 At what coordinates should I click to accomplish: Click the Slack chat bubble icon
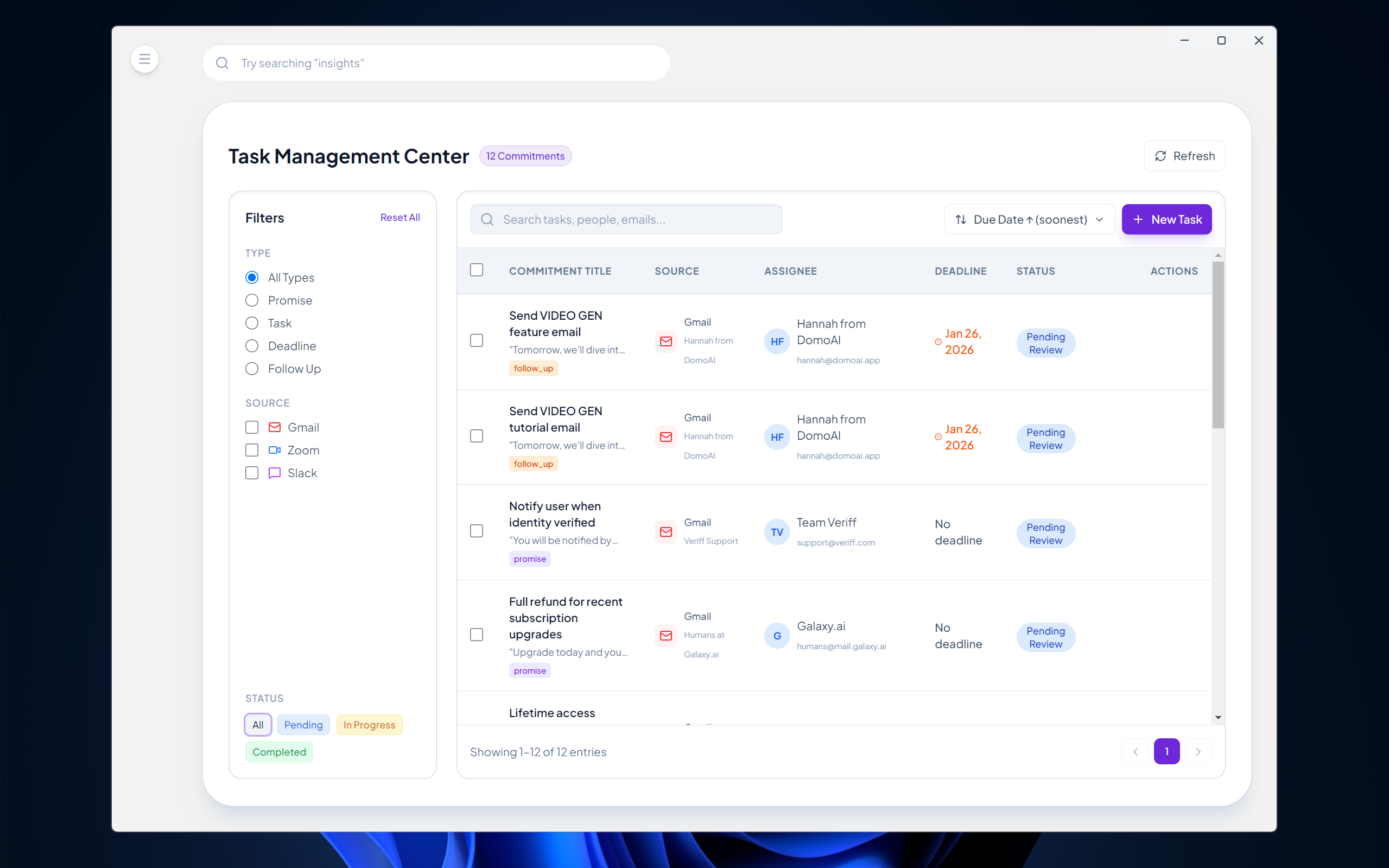274,473
